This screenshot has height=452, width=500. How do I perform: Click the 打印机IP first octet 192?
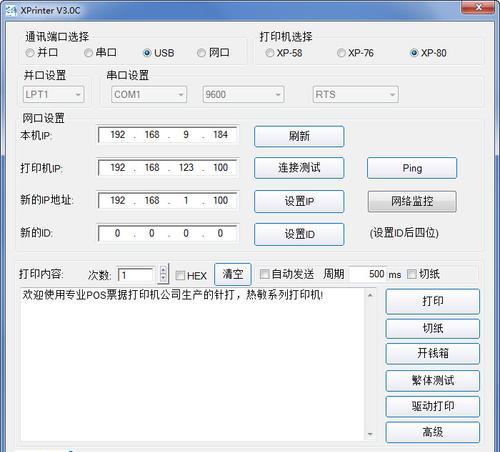[x=118, y=167]
